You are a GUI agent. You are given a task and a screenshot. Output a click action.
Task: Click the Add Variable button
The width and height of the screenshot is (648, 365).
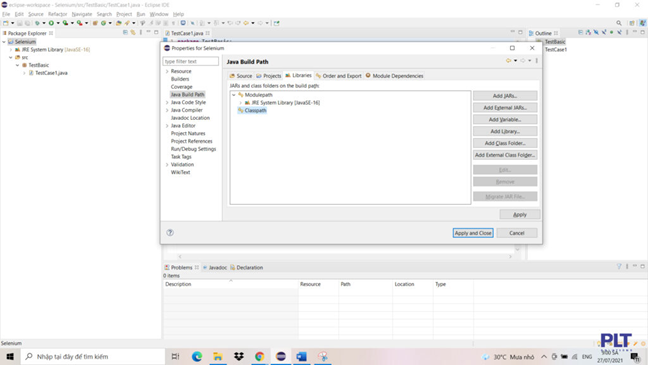coord(505,119)
